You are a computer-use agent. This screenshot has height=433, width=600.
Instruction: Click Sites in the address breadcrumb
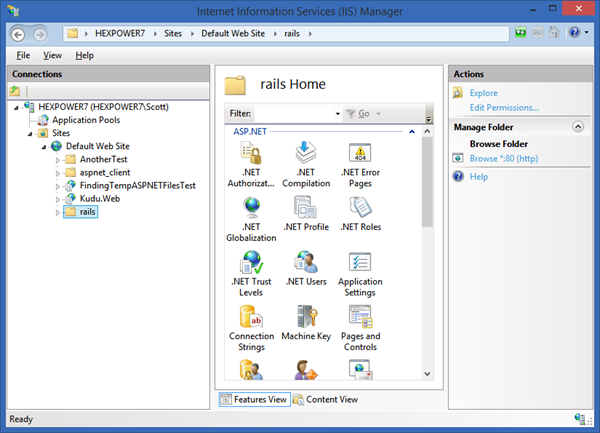[x=173, y=34]
